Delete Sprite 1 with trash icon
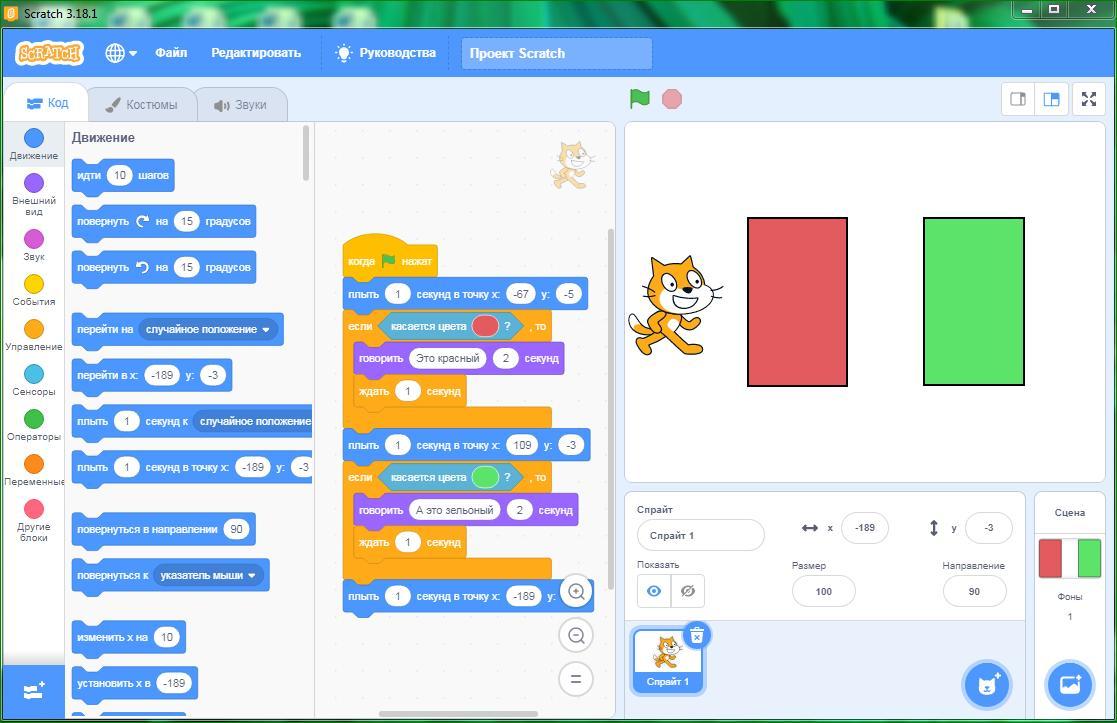This screenshot has width=1117, height=723. pos(697,635)
